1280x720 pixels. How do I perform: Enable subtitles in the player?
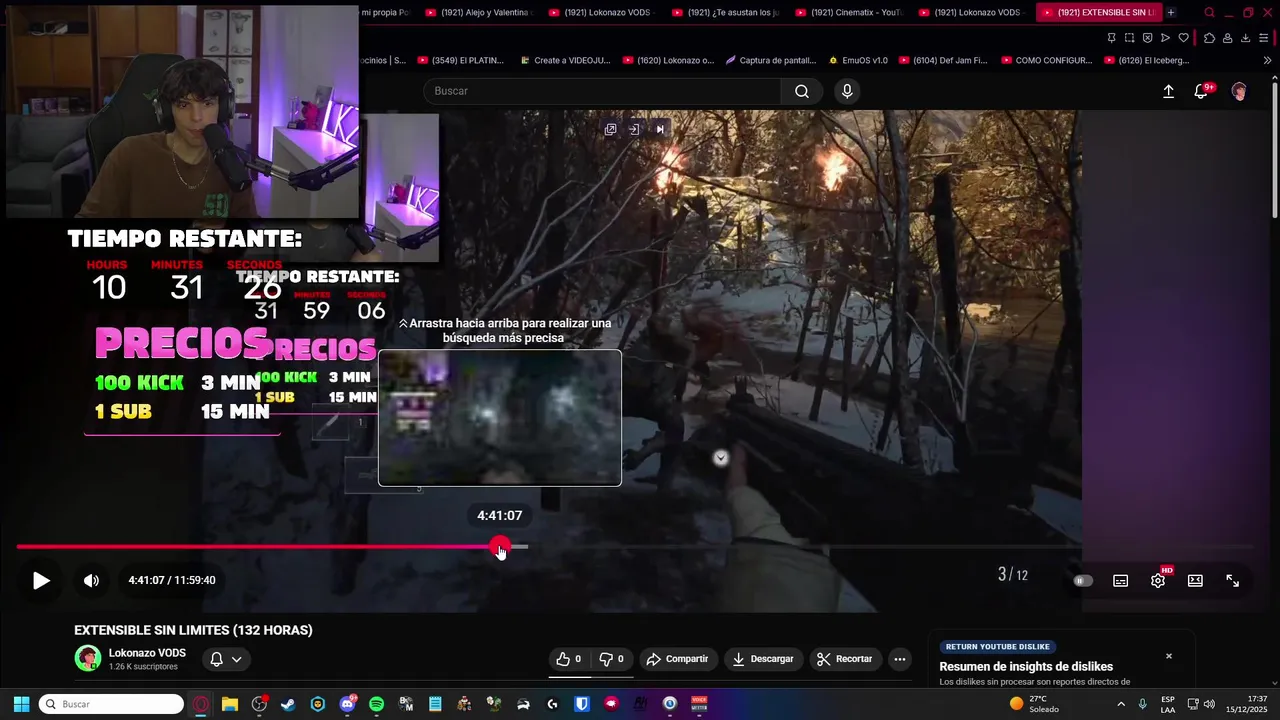tap(1121, 581)
